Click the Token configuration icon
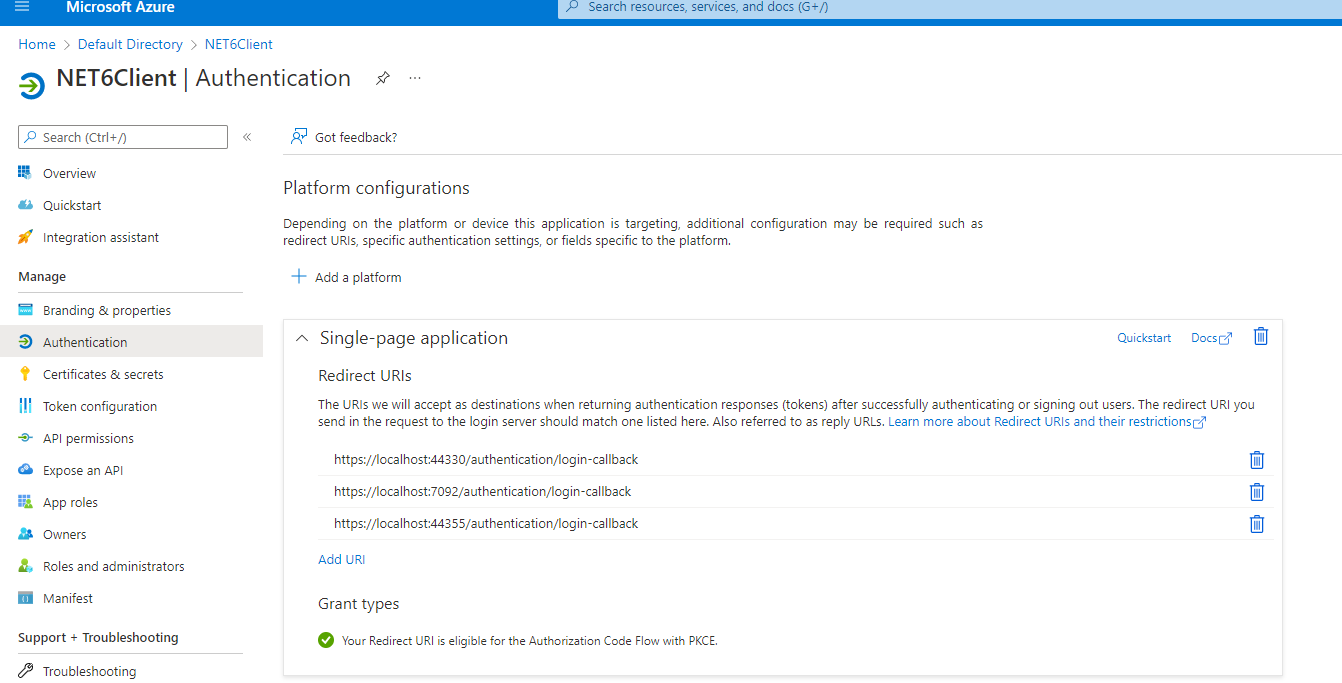Image resolution: width=1342 pixels, height=683 pixels. [25, 406]
